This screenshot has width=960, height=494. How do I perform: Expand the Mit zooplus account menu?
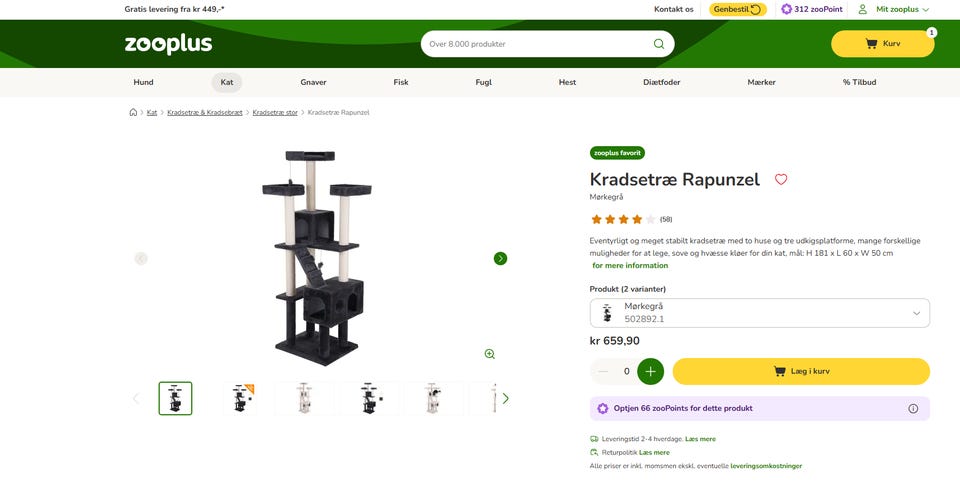pyautogui.click(x=893, y=9)
